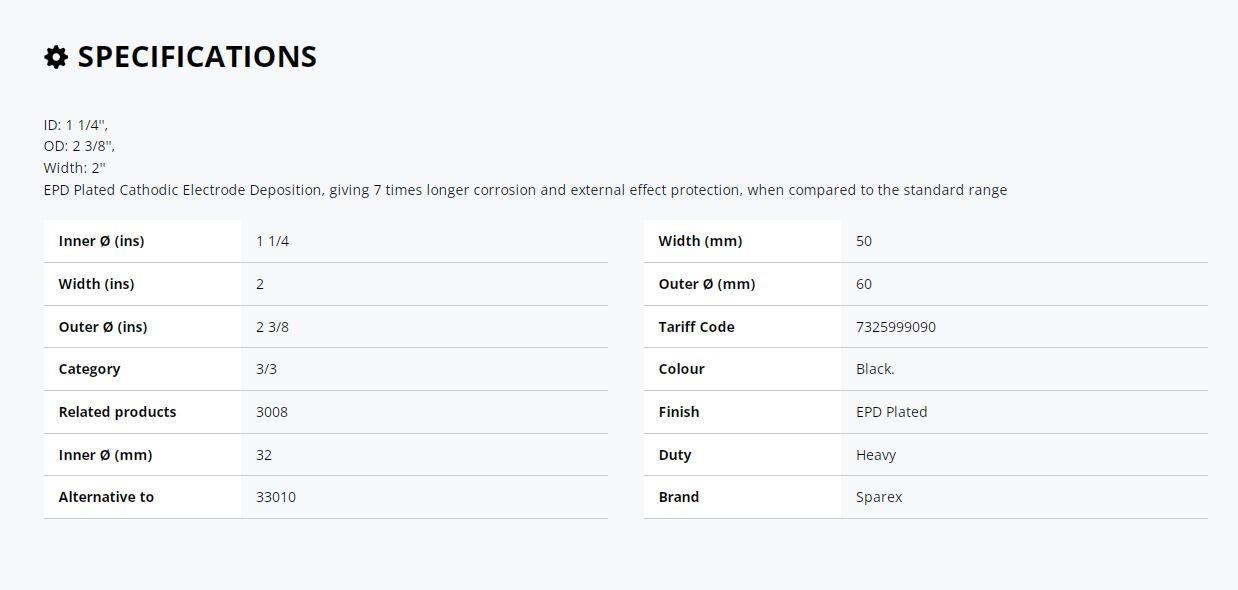
Task: Click the Colour value Black
Action: (875, 369)
